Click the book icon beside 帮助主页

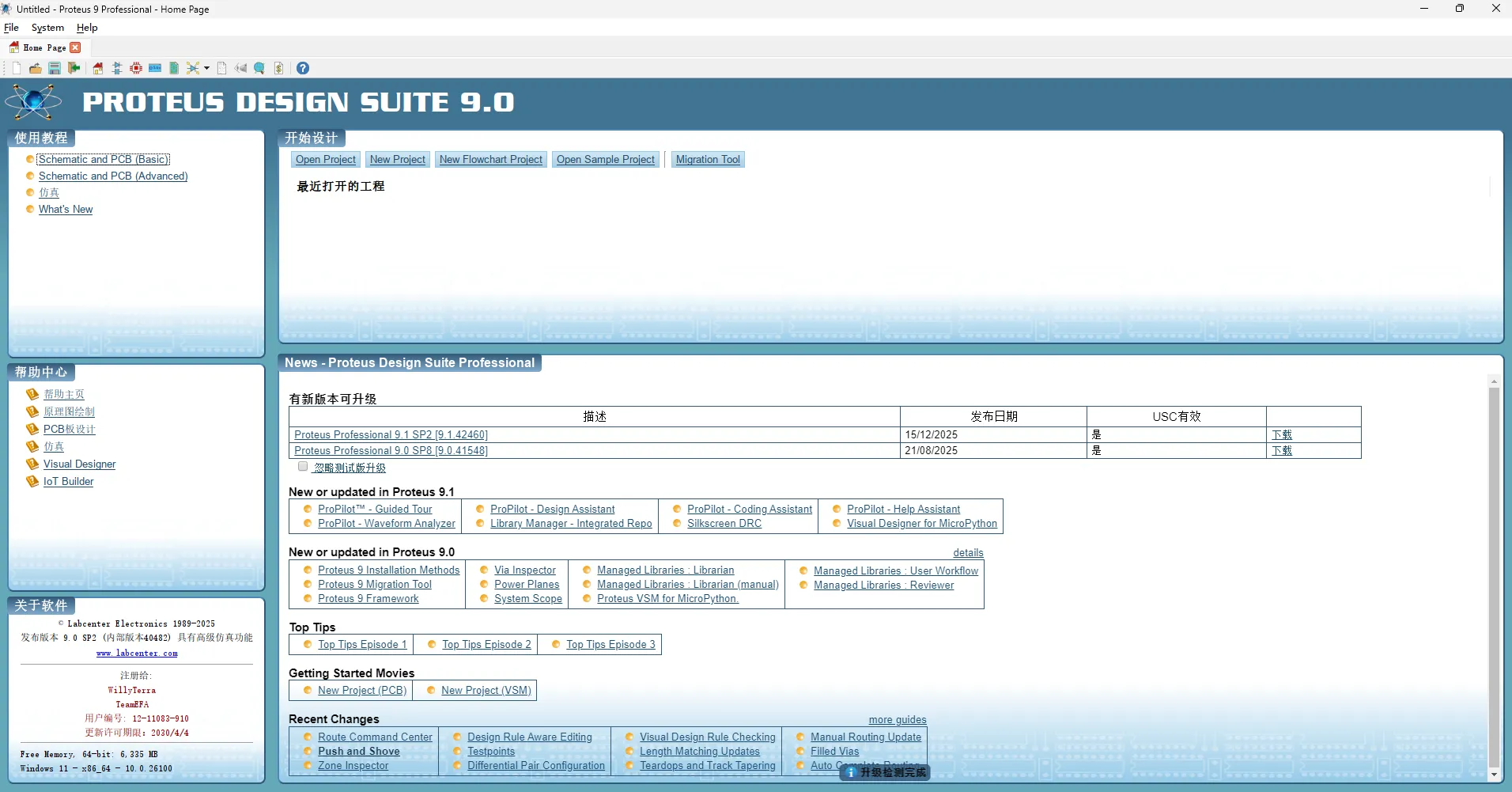click(x=32, y=394)
